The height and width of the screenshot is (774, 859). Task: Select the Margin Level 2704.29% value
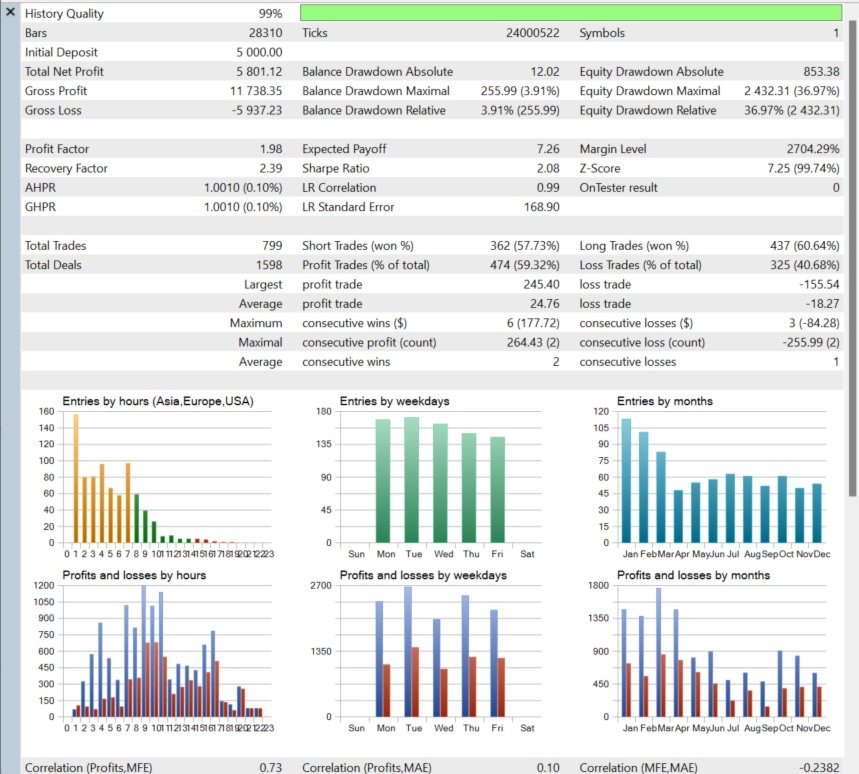pyautogui.click(x=813, y=149)
